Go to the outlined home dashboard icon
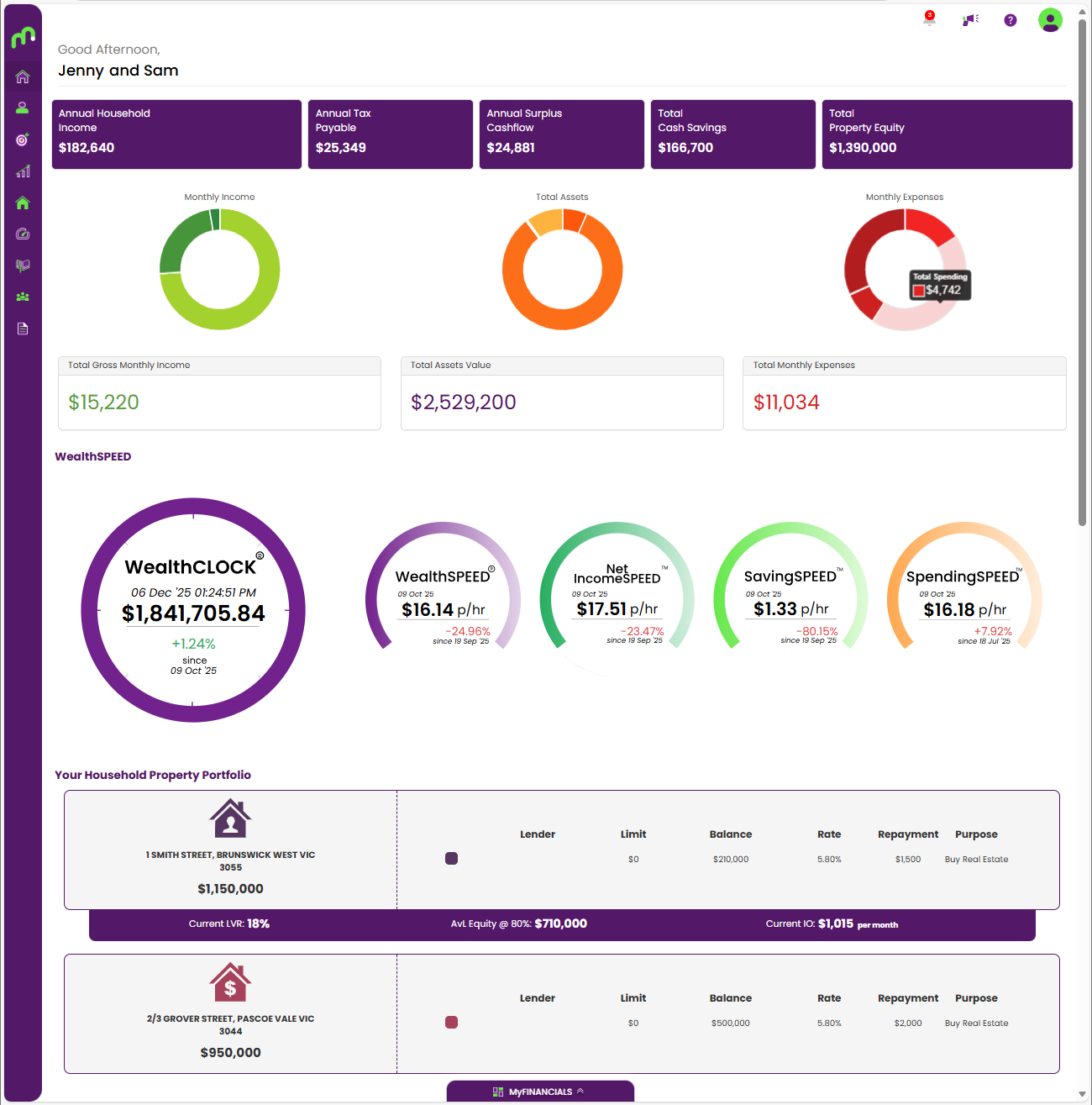The image size is (1092, 1105). (x=23, y=77)
